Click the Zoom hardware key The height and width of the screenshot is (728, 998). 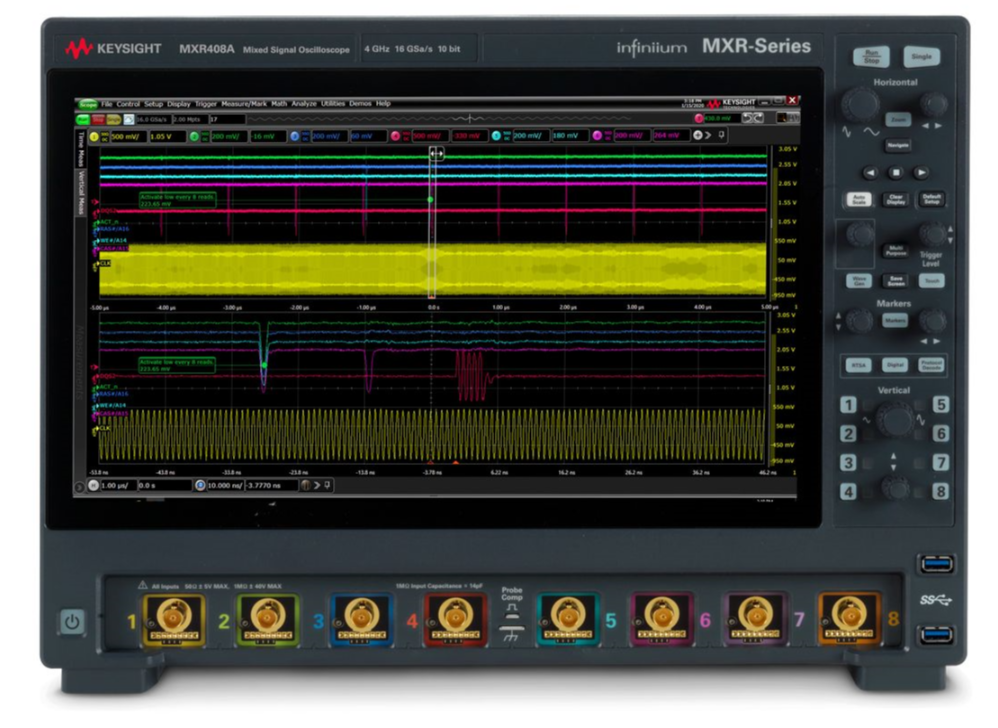[898, 120]
